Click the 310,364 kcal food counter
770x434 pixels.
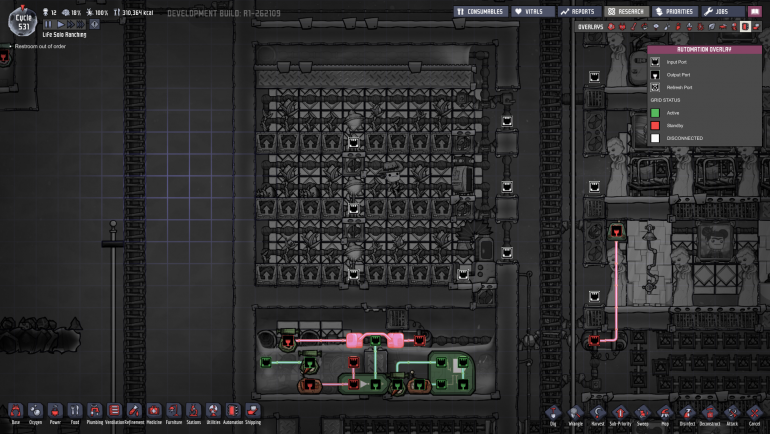coord(134,12)
